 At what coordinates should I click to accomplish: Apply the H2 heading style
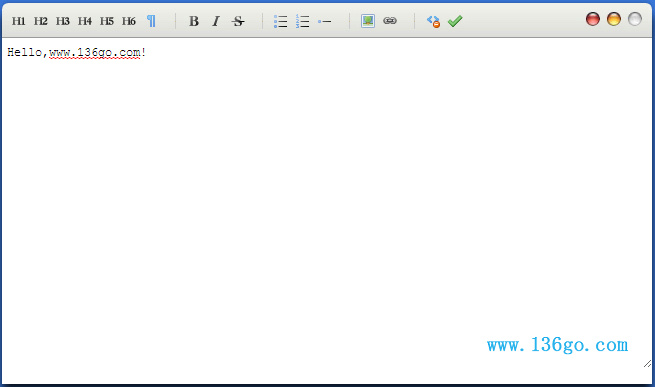pos(41,21)
